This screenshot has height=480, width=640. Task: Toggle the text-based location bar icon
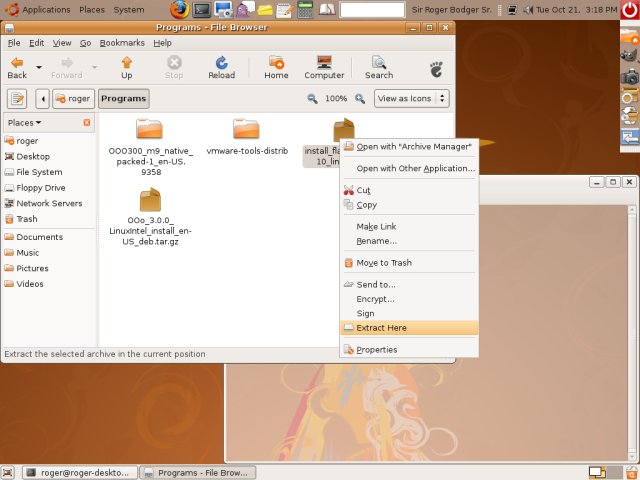17,98
